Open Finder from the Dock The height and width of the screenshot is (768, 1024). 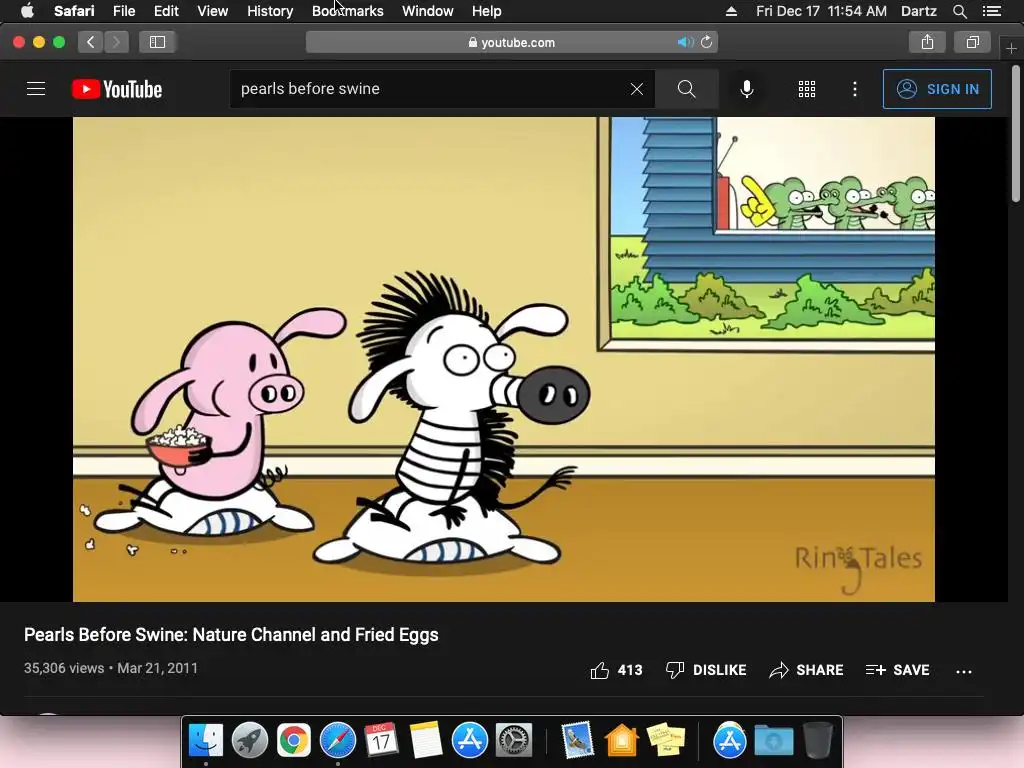(206, 740)
